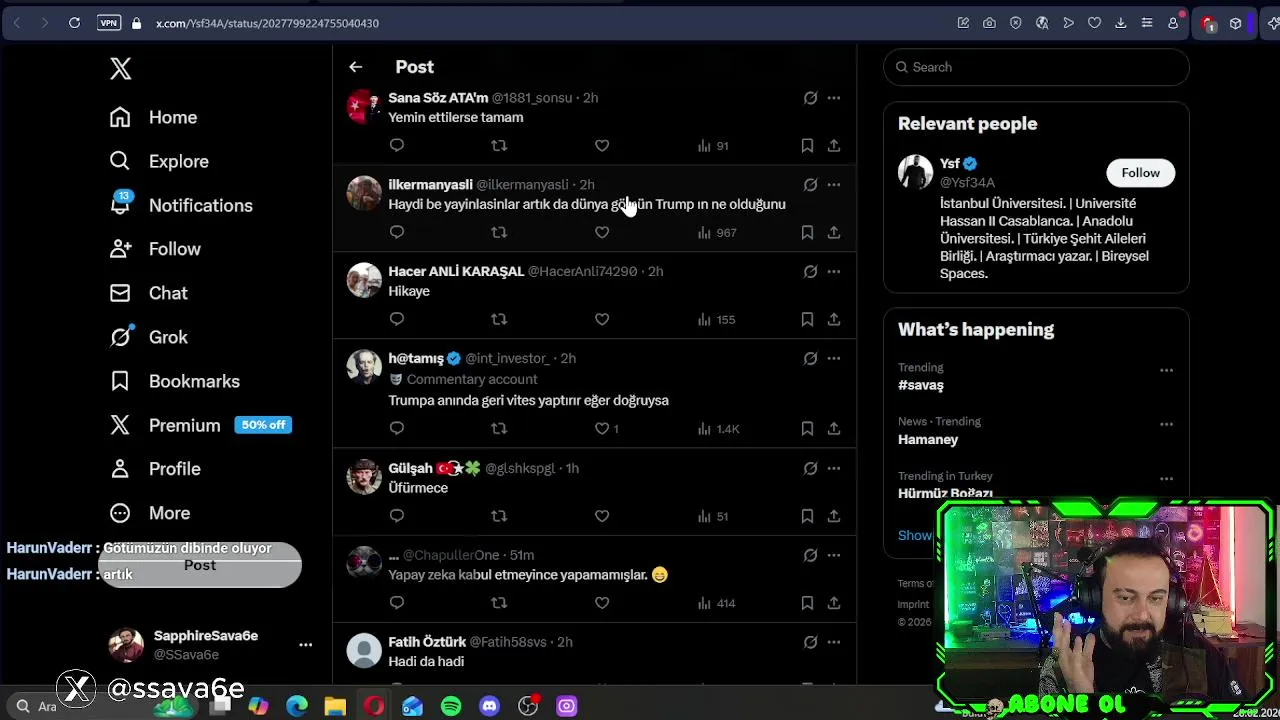
Task: Open Notifications in the sidebar
Action: pos(180,205)
